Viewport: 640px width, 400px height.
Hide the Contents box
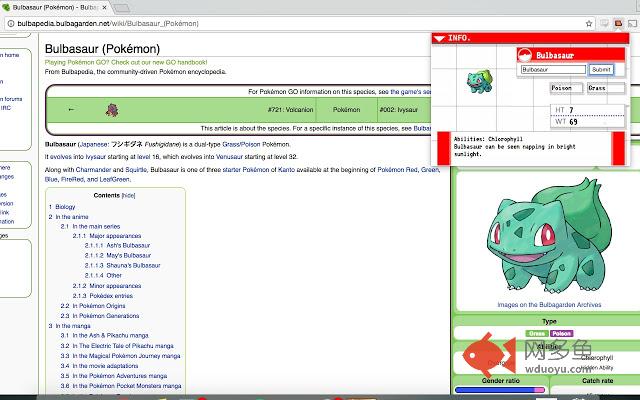129,196
